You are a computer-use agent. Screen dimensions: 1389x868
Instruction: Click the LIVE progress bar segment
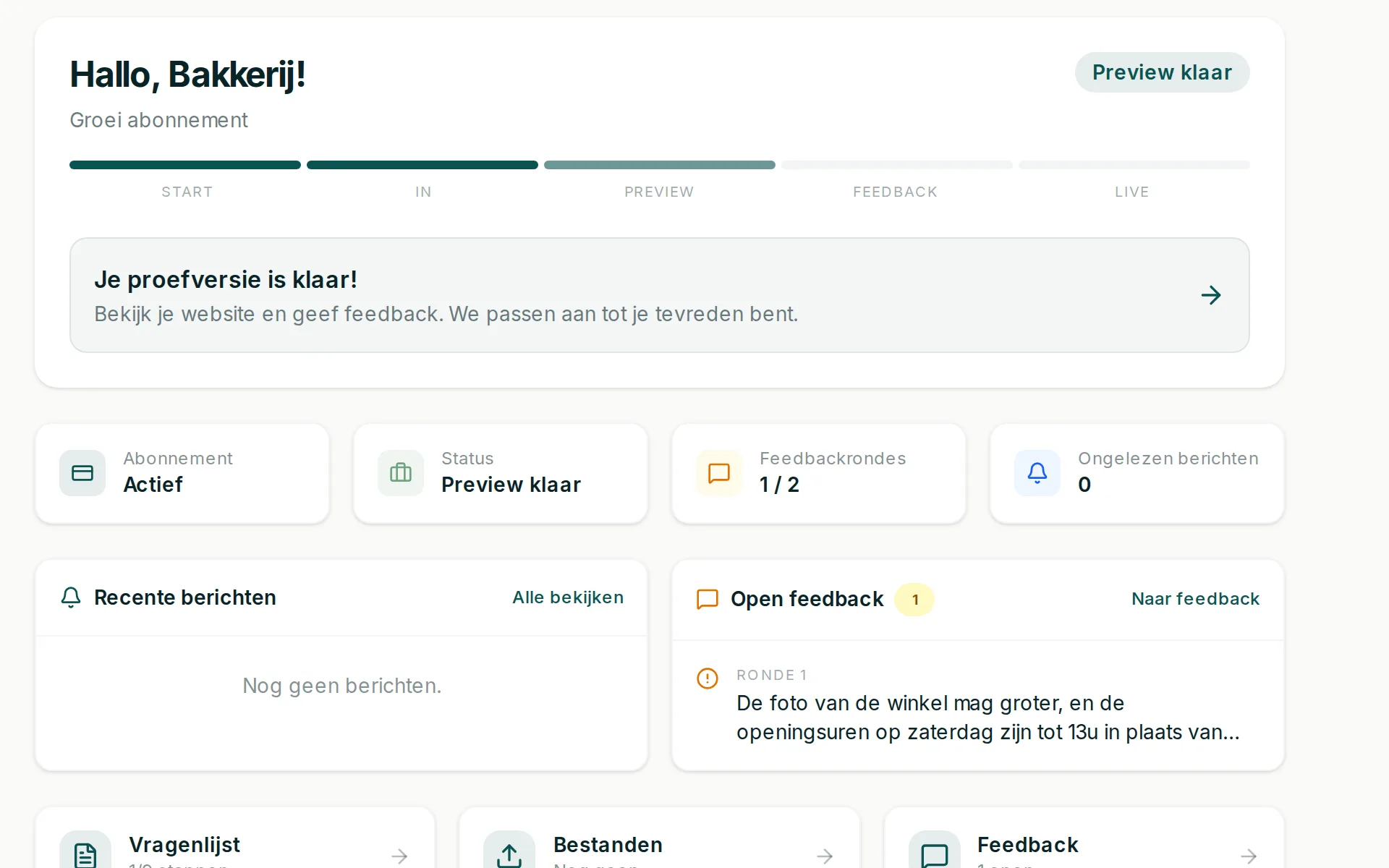[1134, 165]
